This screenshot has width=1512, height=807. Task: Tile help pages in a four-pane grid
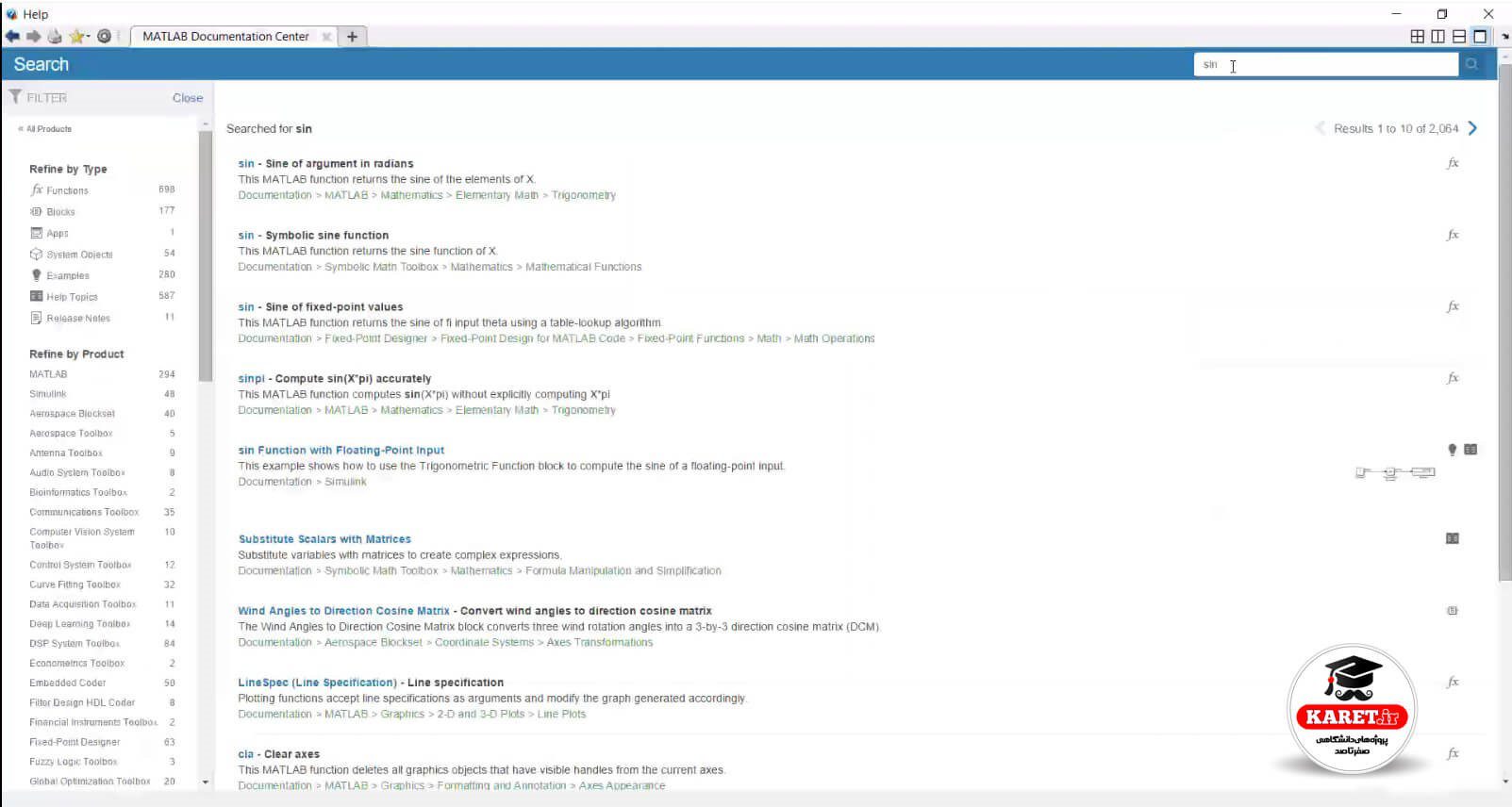click(x=1417, y=36)
